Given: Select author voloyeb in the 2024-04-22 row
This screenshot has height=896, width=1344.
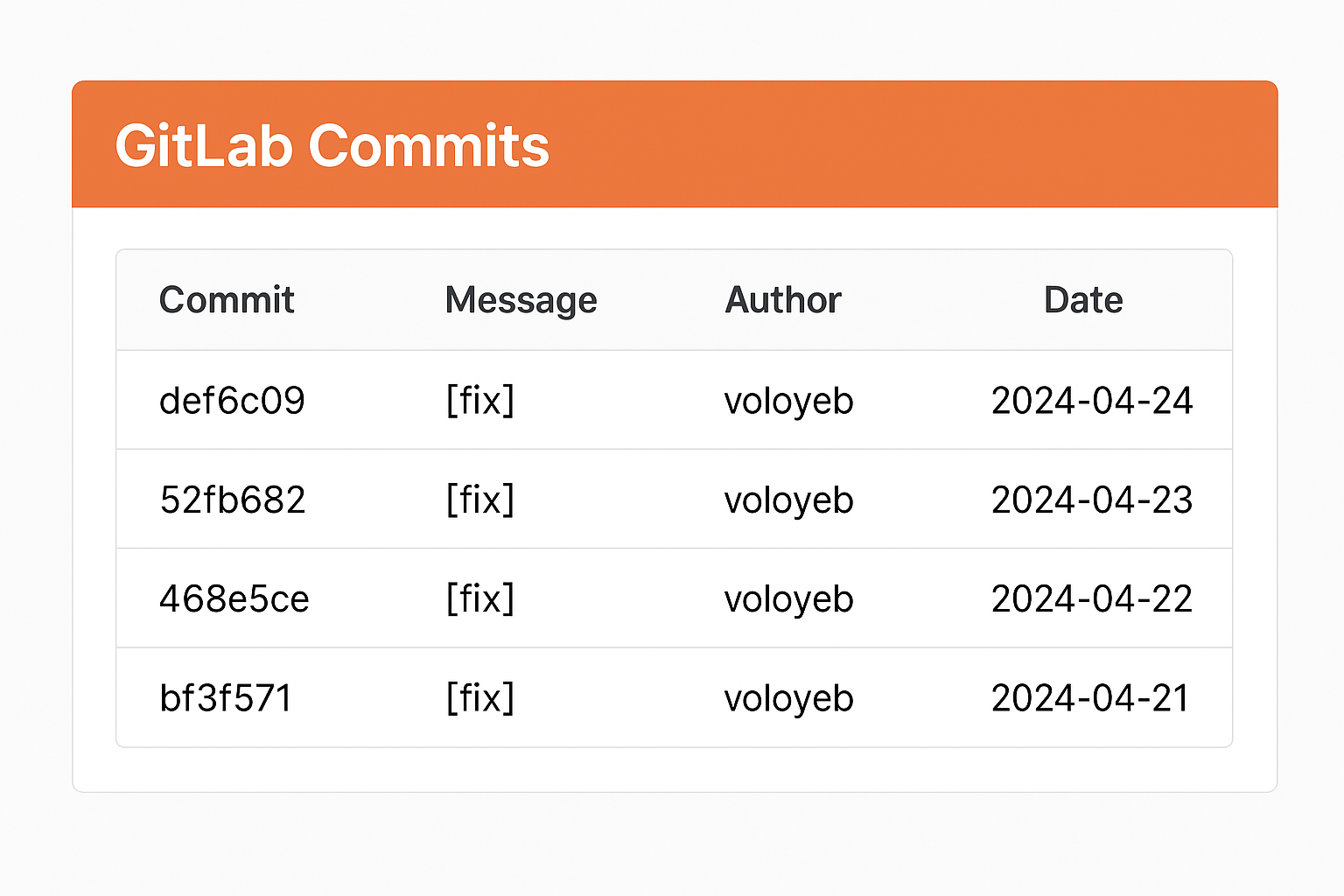Looking at the screenshot, I should click(x=789, y=600).
